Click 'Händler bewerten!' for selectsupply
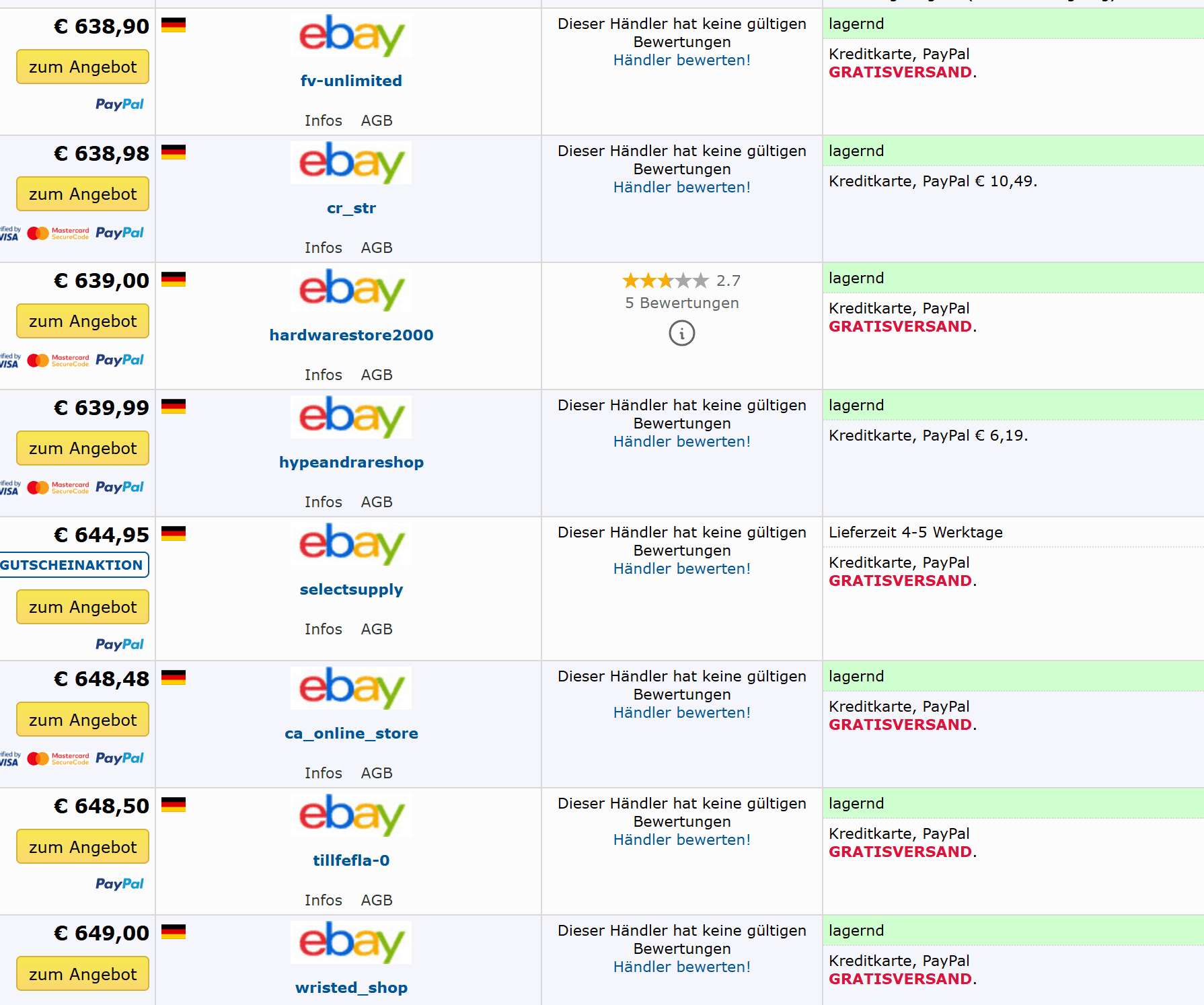1204x1005 pixels. pos(681,568)
